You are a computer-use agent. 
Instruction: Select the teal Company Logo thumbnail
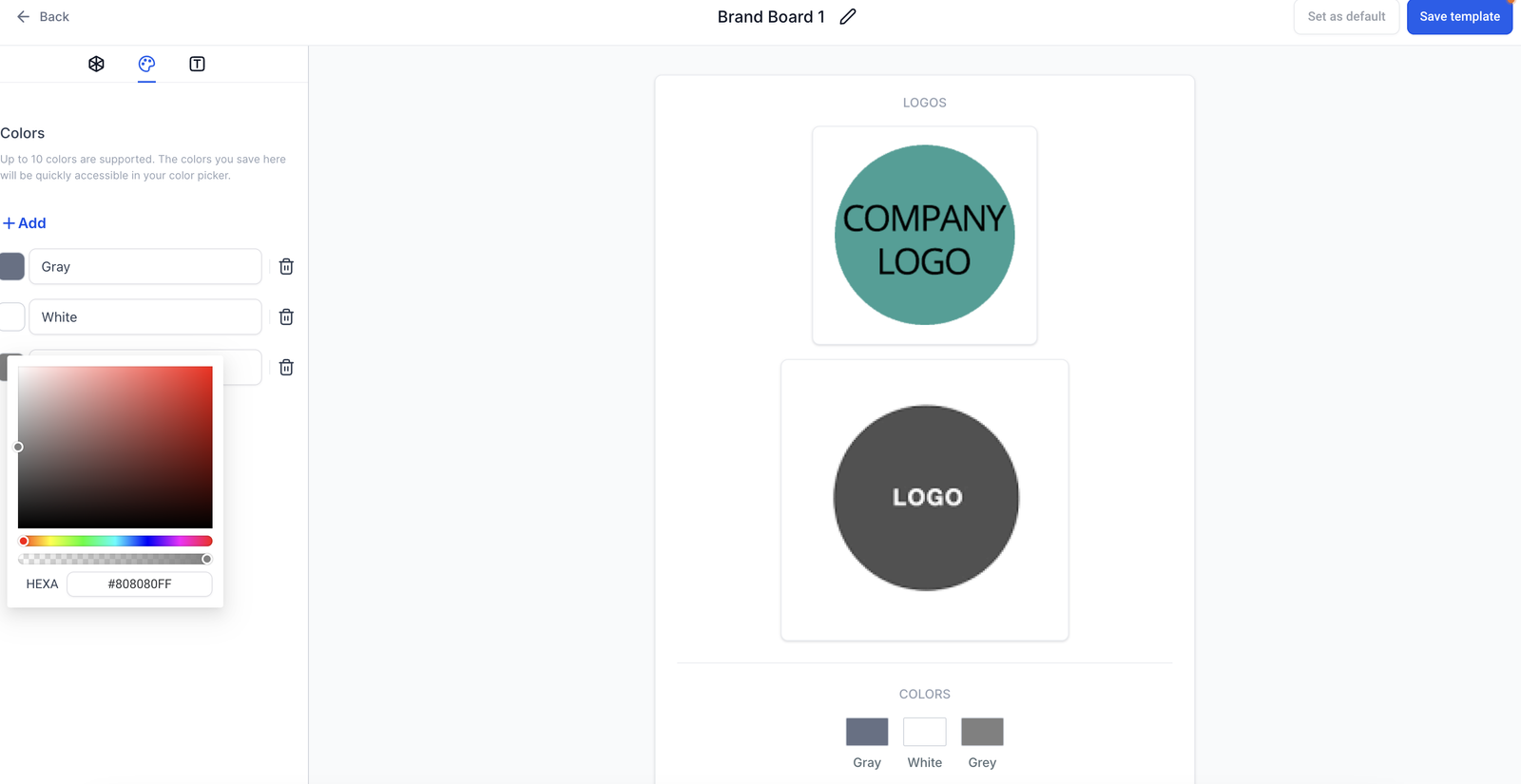tap(924, 236)
